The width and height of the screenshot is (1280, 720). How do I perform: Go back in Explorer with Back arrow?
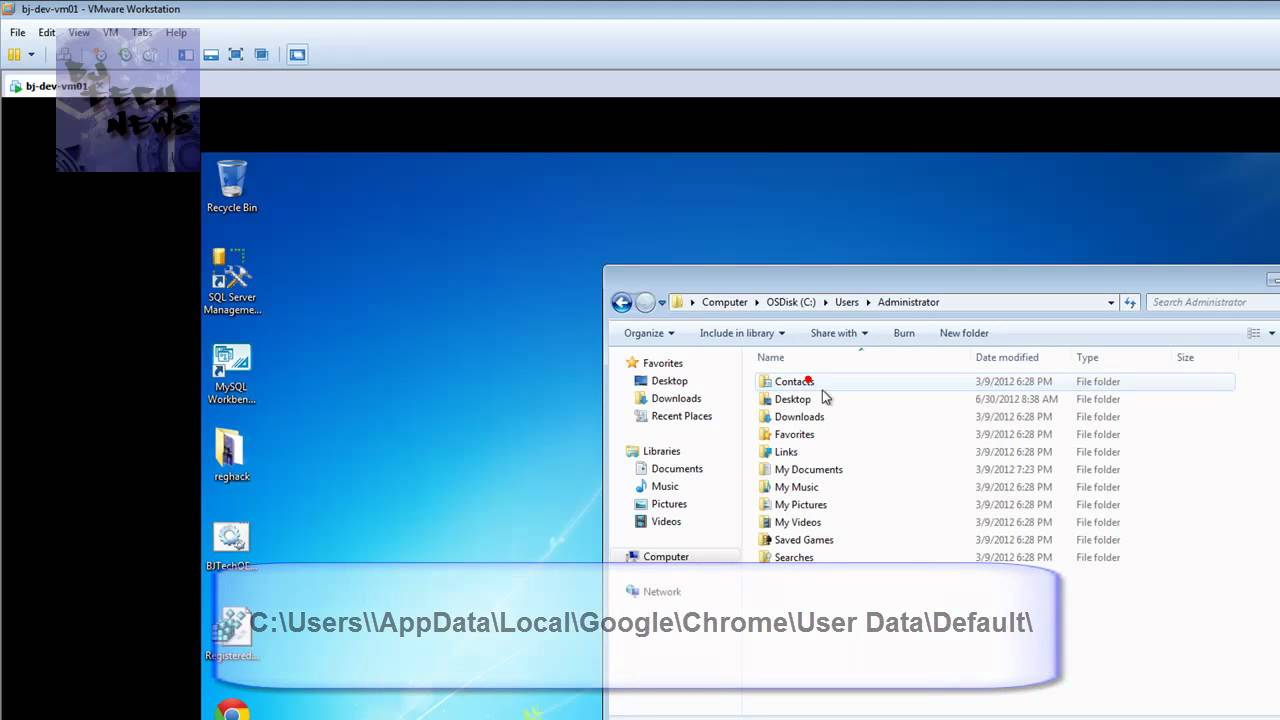pos(622,302)
